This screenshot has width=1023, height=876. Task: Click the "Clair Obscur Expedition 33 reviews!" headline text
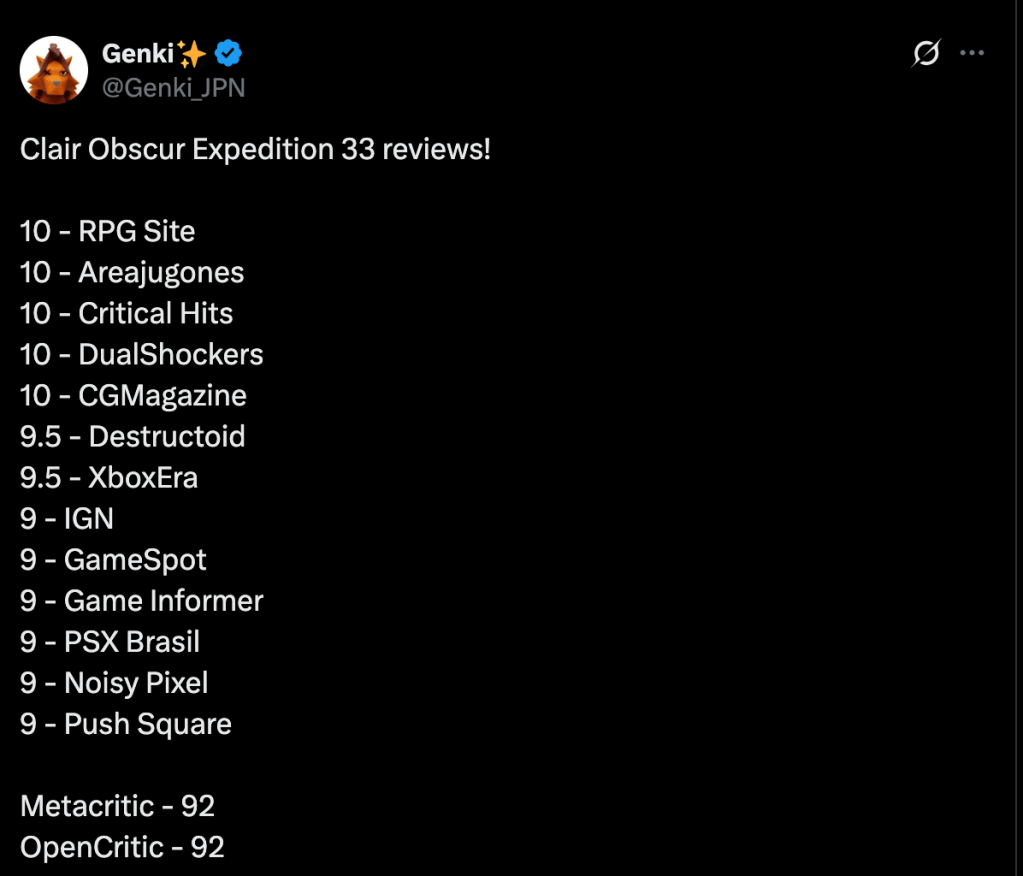tap(255, 150)
